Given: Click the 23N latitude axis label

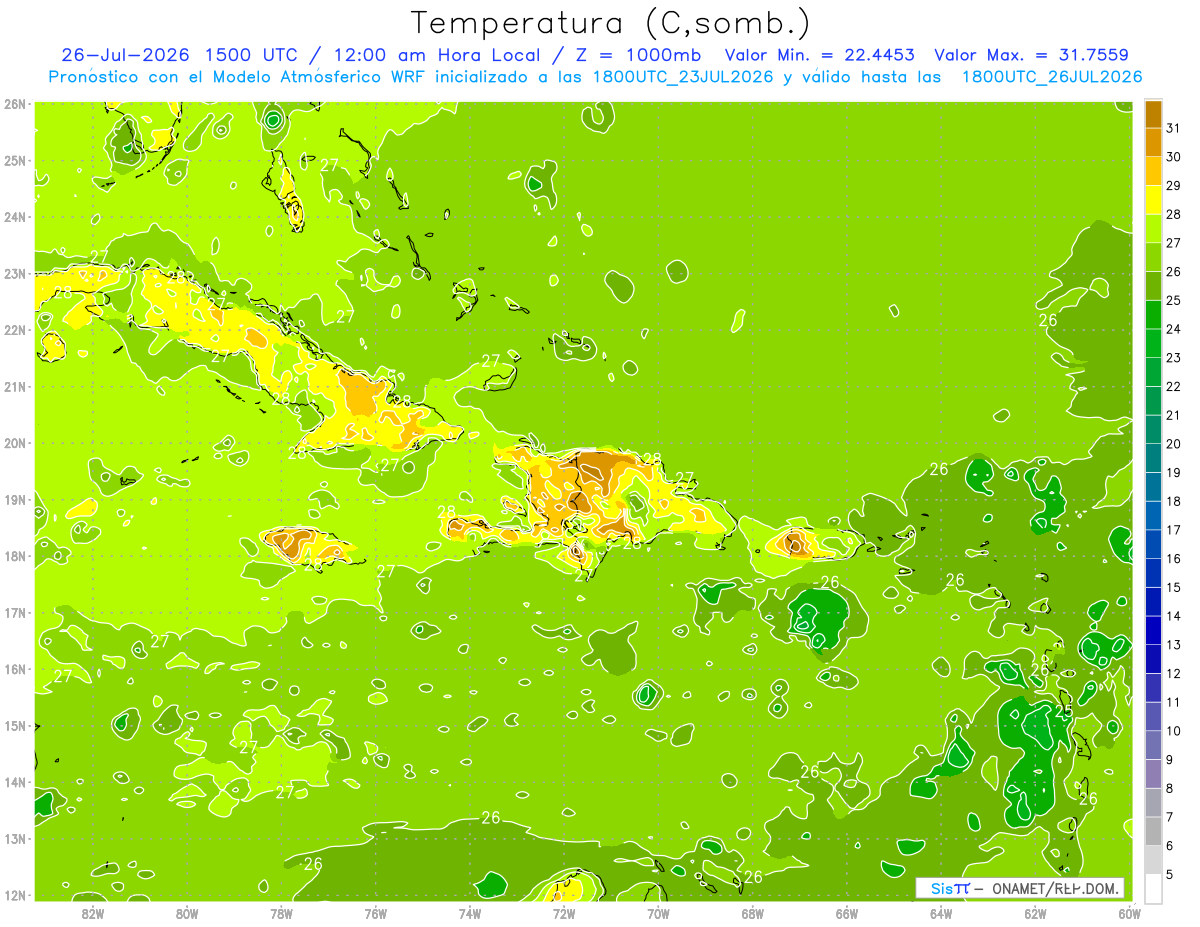Looking at the screenshot, I should click(15, 274).
